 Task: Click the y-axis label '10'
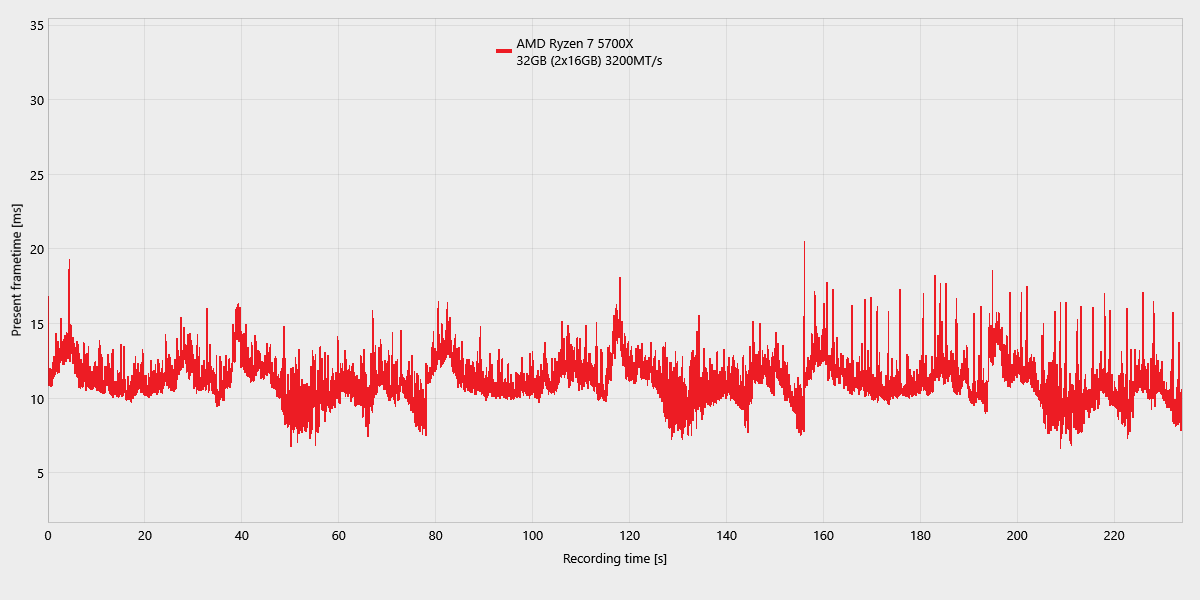36,399
